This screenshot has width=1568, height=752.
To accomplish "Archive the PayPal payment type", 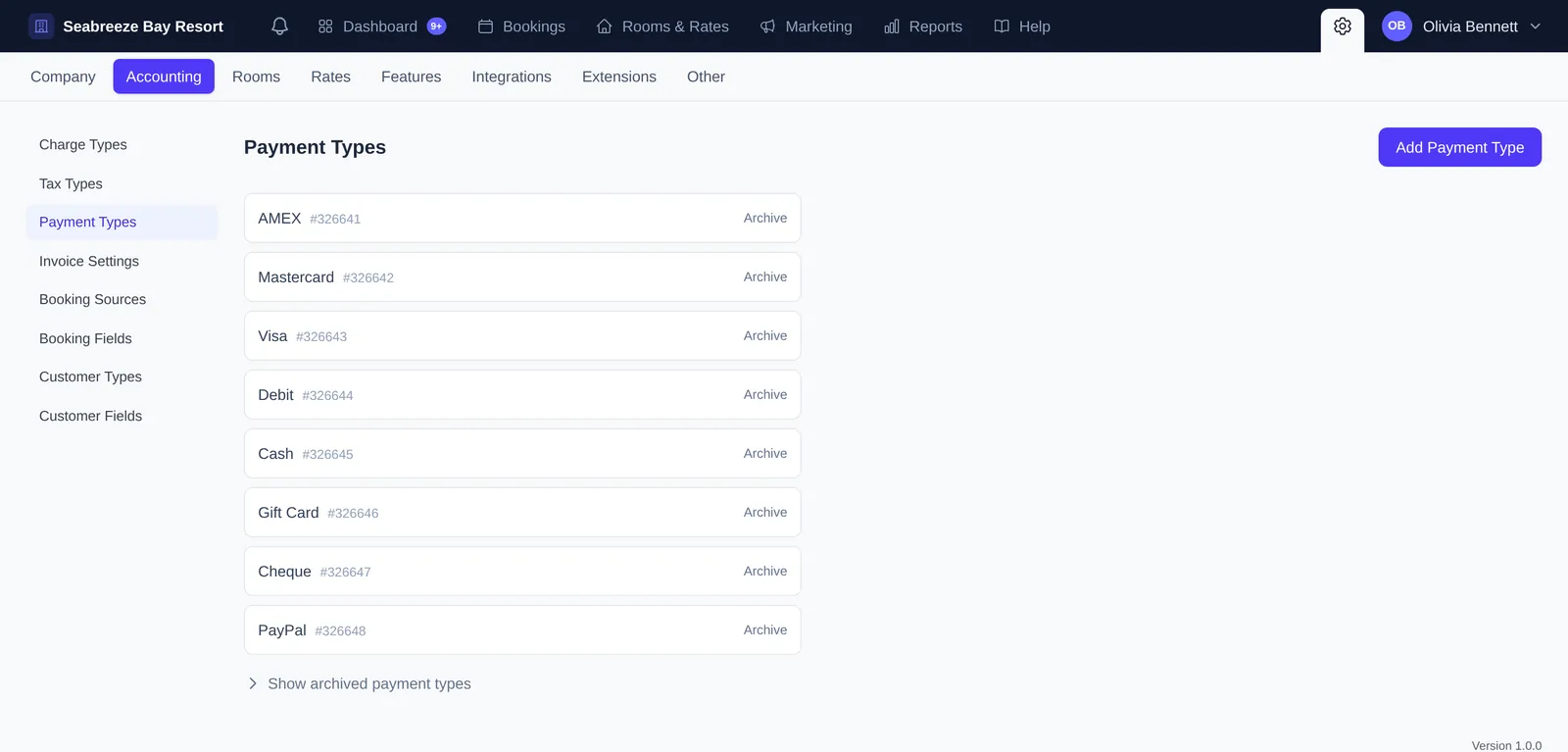I will [765, 629].
